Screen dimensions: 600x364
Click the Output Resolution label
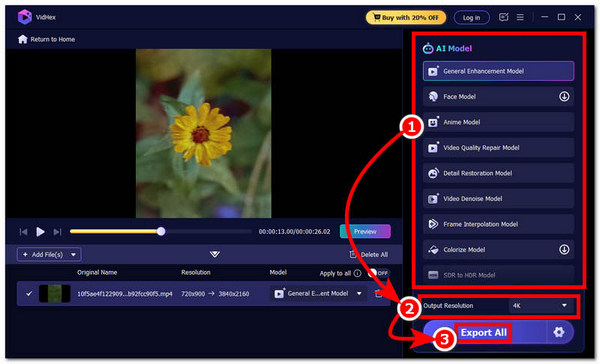tap(448, 305)
